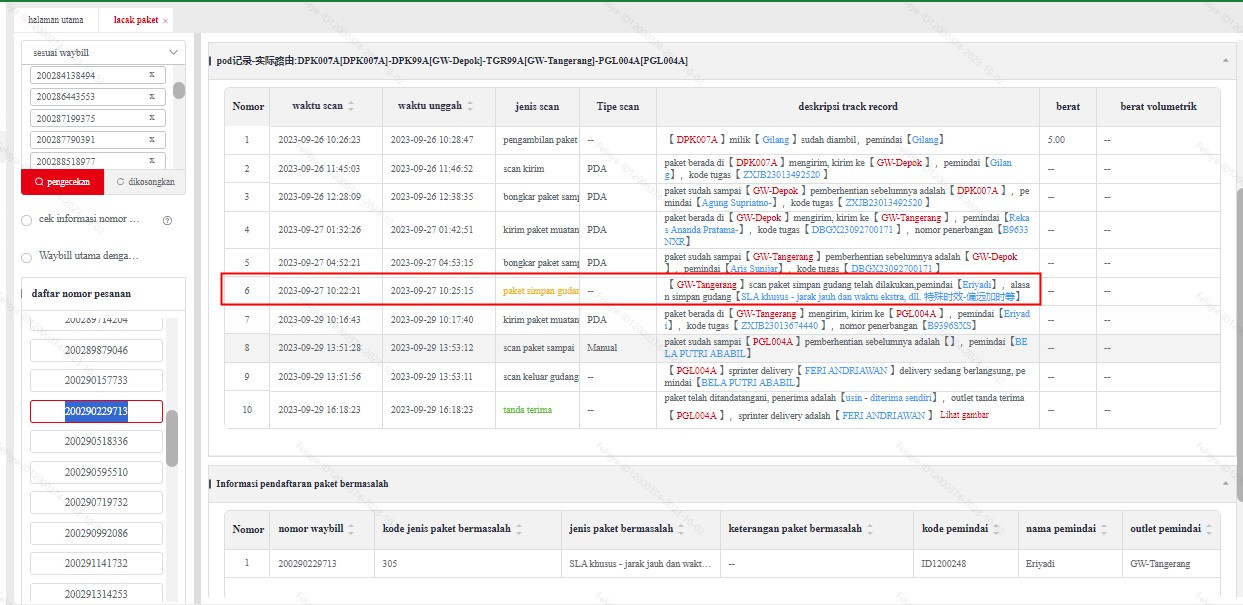The width and height of the screenshot is (1243, 605).
Task: Click problem type code 305 cell
Action: click(390, 564)
